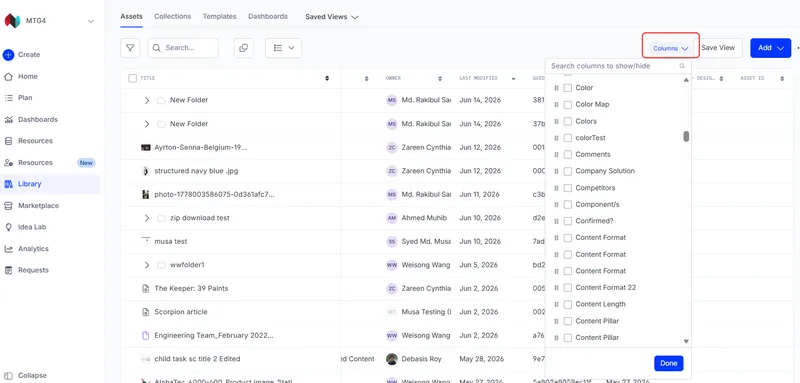This screenshot has width=800, height=383.
Task: Open the Add button dropdown
Action: point(770,48)
